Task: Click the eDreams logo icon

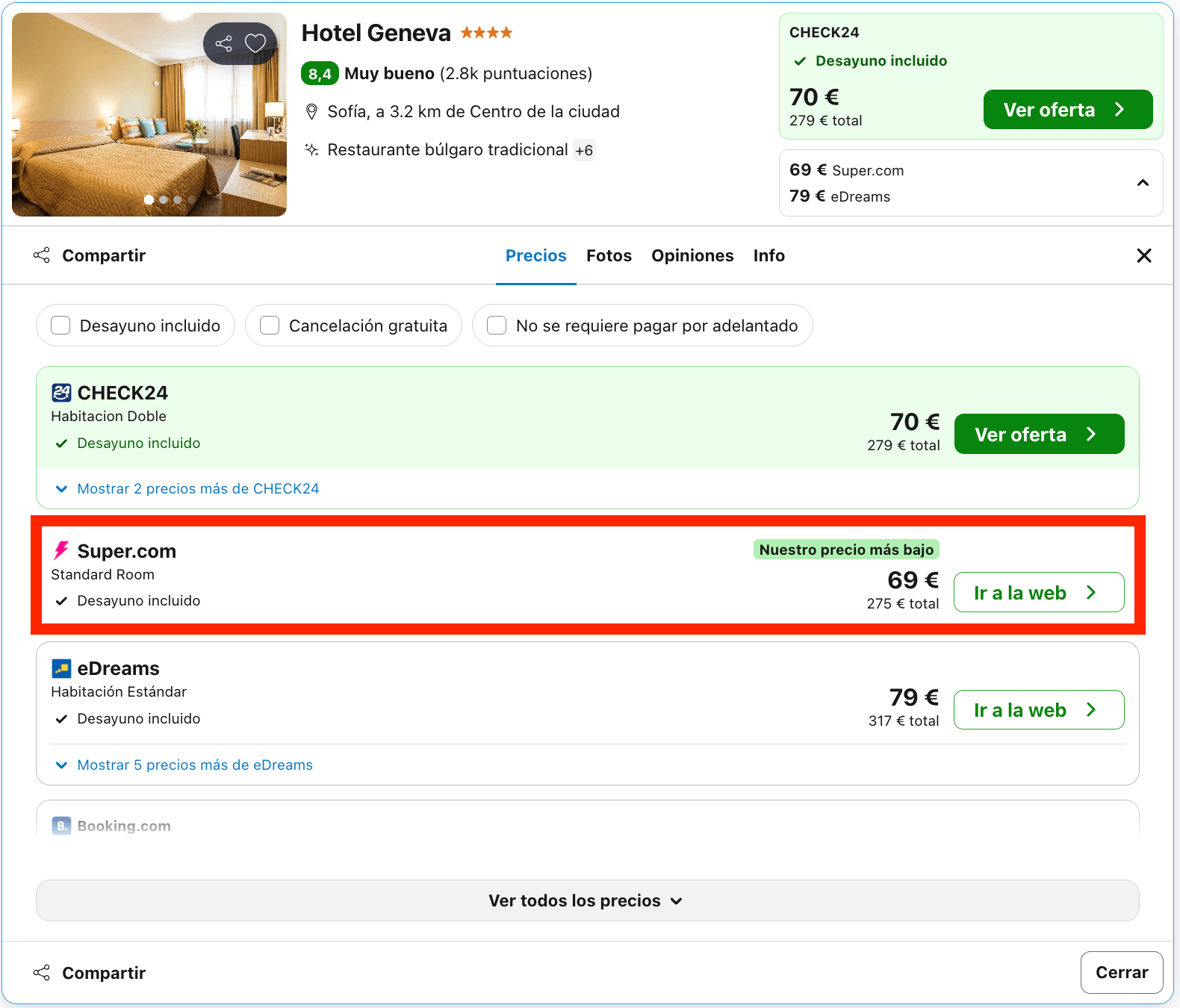Action: [x=61, y=668]
